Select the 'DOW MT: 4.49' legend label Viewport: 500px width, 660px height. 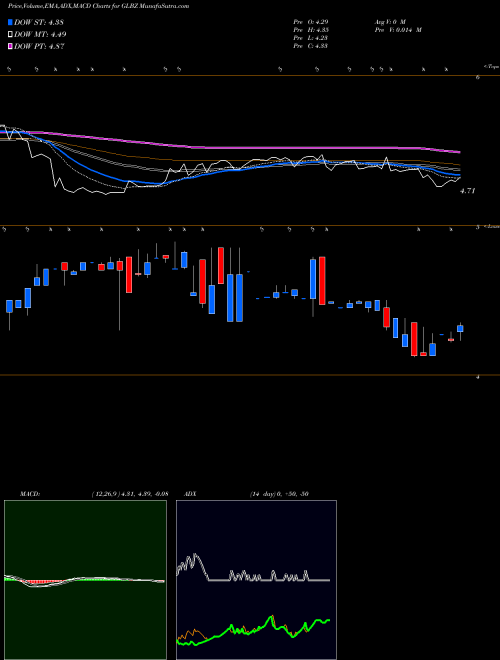(40, 35)
